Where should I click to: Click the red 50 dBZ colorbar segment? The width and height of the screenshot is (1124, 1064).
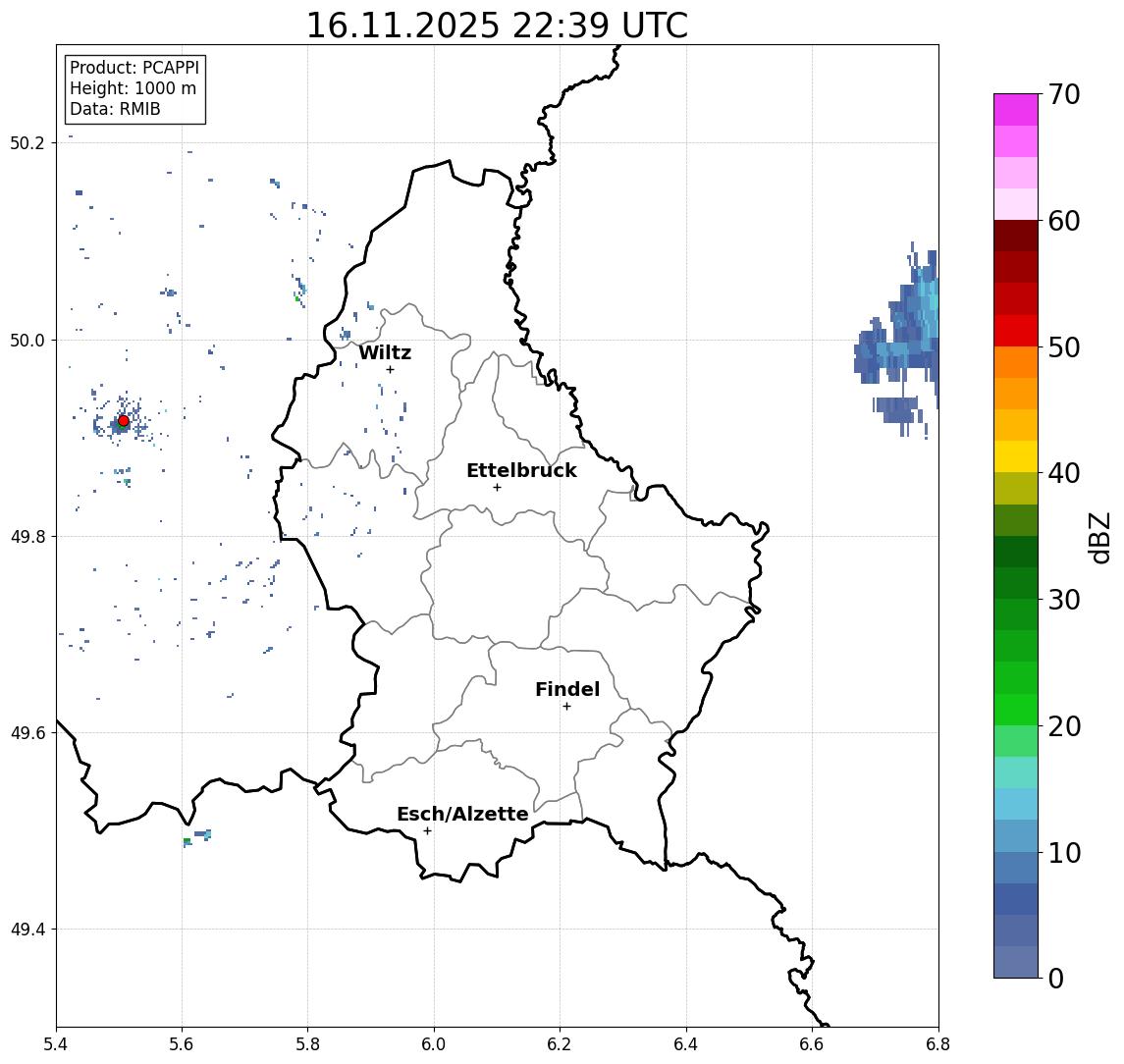click(1016, 331)
